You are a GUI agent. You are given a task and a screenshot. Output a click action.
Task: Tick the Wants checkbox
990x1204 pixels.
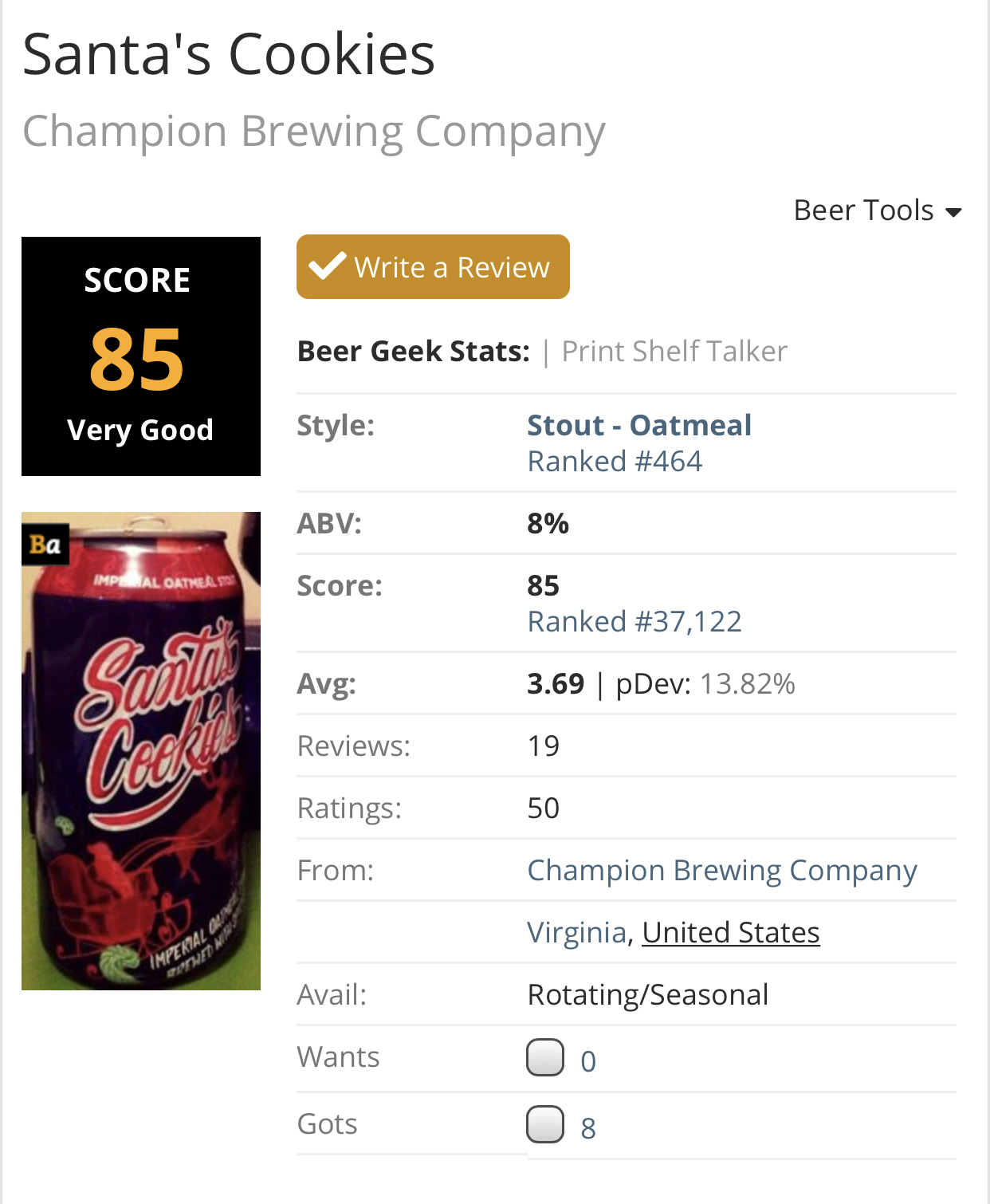click(545, 1057)
